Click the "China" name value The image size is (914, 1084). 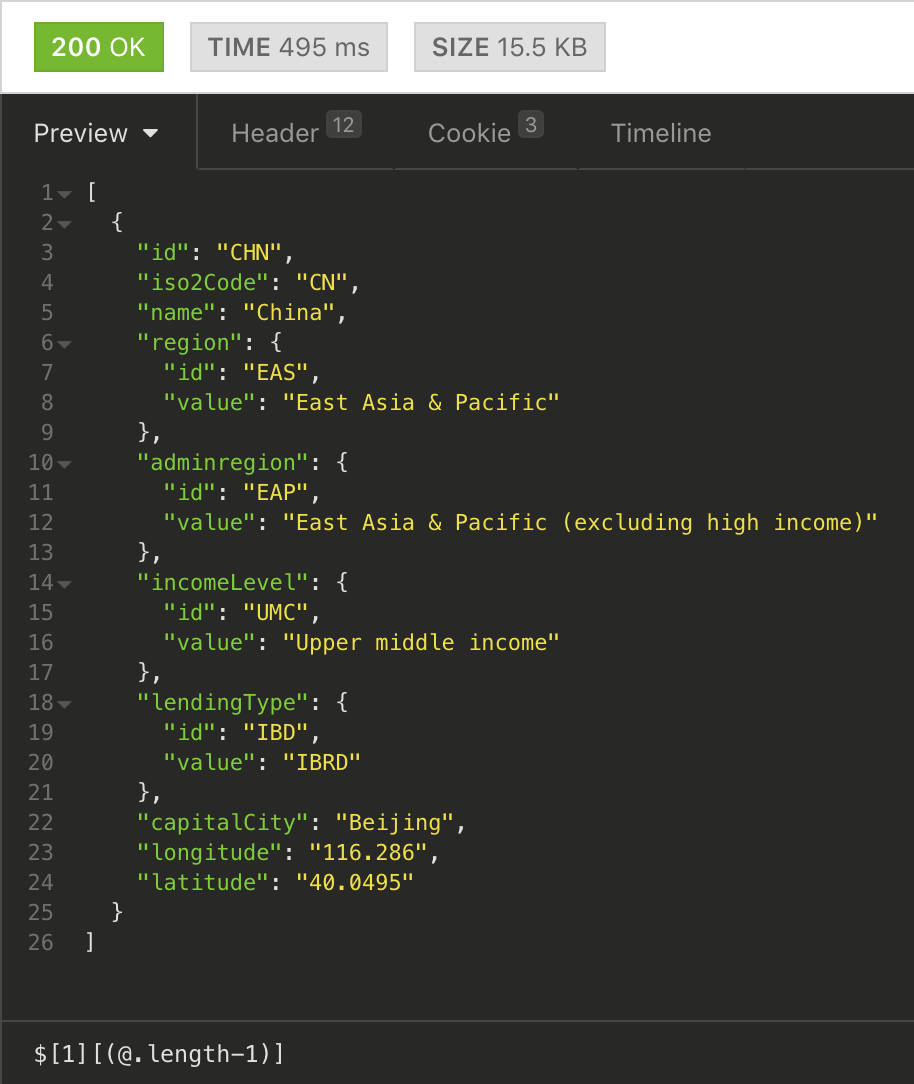coord(289,312)
